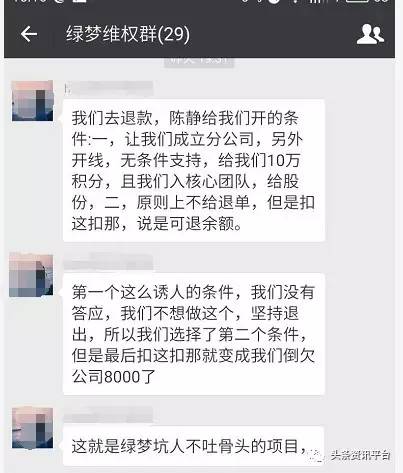The image size is (403, 473).
Task: Select the blurred sender name above third message
Action: [x=108, y=415]
